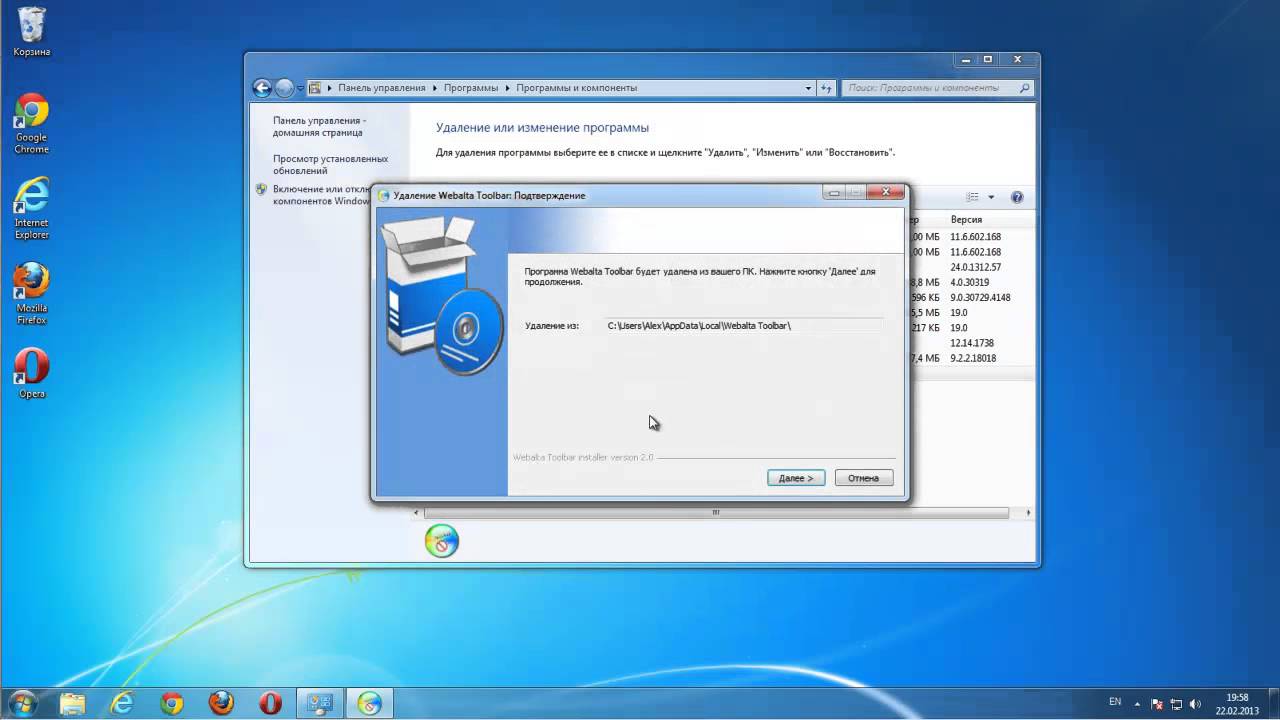Click horizontal scrollbar in programs list
The height and width of the screenshot is (720, 1280).
(715, 513)
